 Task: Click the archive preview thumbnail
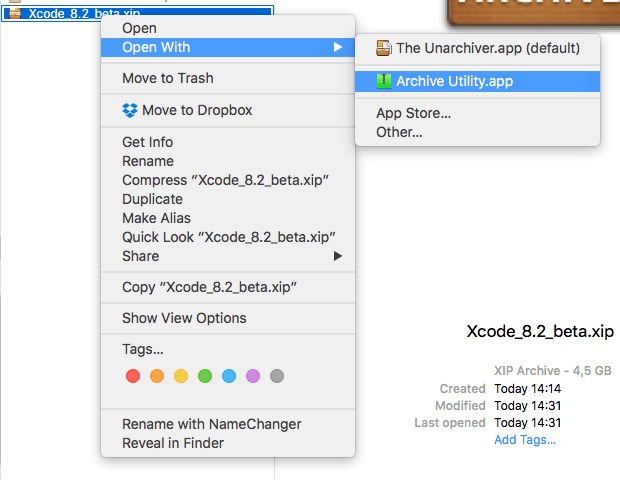[x=534, y=12]
